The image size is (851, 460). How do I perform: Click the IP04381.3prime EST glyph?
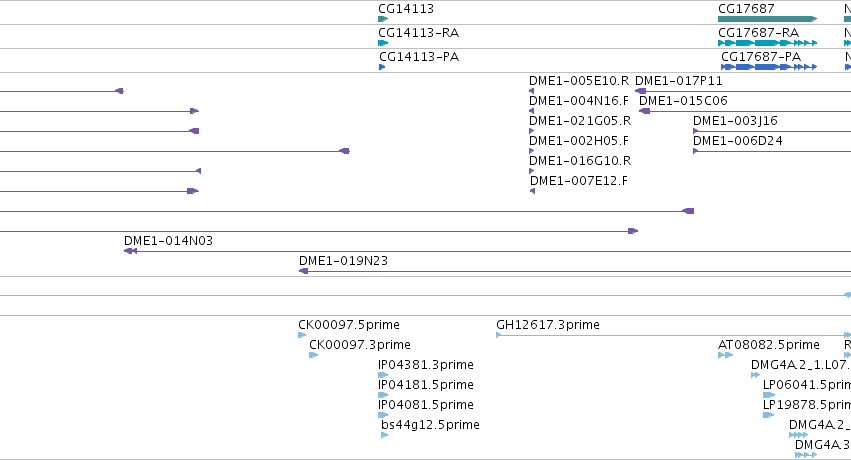click(383, 375)
